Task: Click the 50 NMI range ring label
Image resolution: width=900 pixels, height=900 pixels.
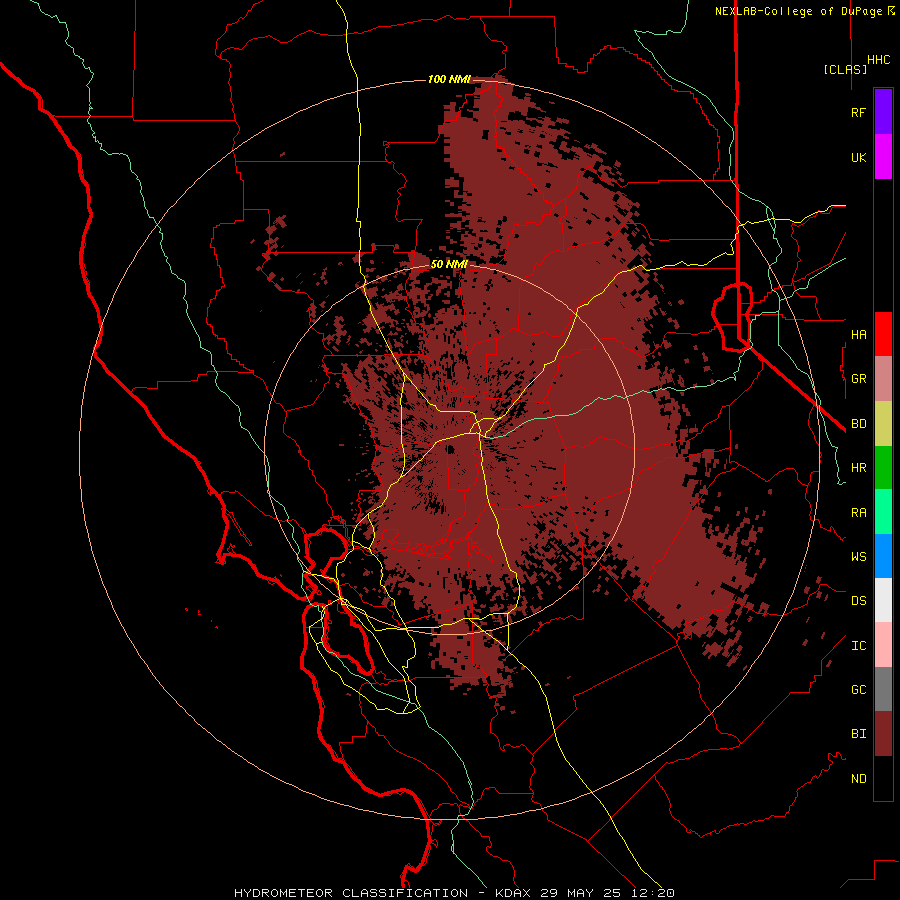Action: tap(449, 264)
